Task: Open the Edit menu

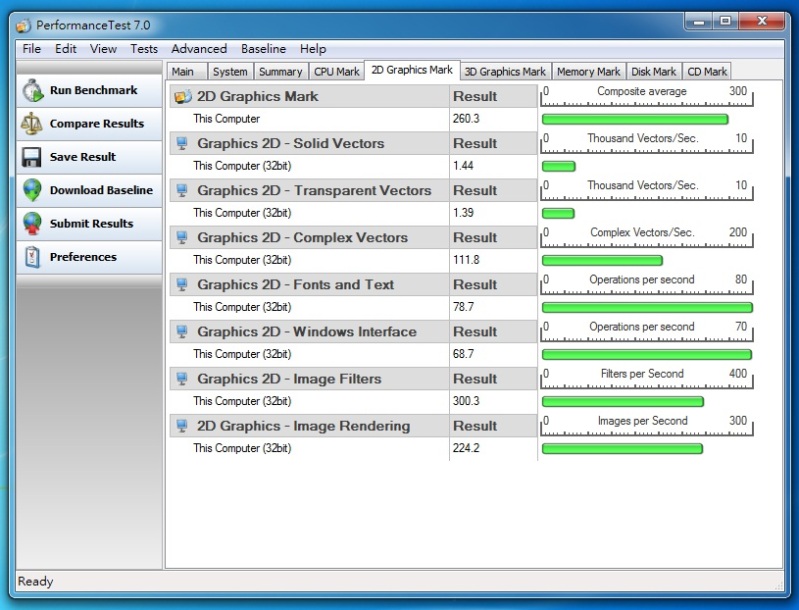Action: tap(66, 49)
